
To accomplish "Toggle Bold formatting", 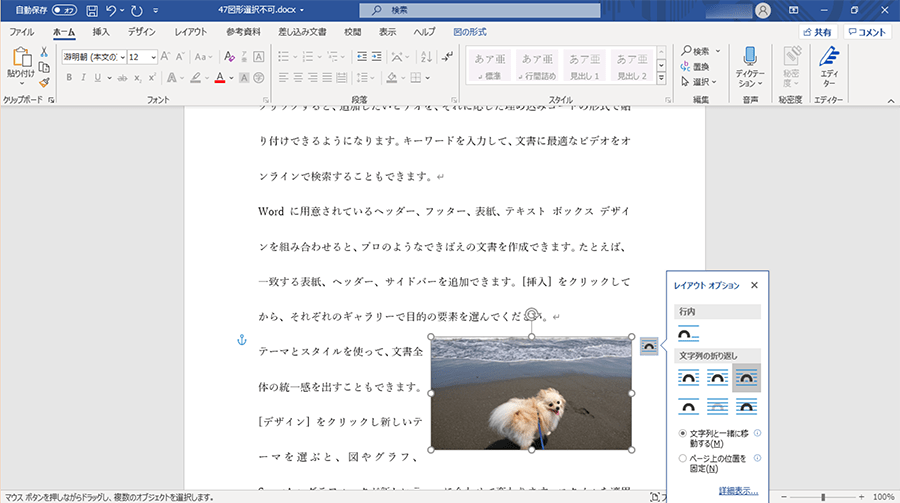I will coord(69,78).
